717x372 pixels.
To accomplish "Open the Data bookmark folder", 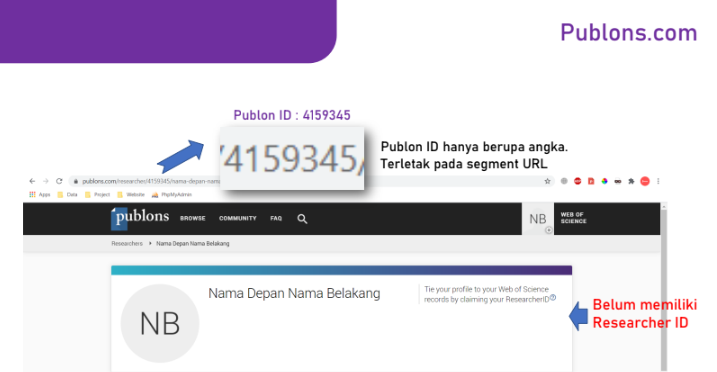I will click(67, 195).
